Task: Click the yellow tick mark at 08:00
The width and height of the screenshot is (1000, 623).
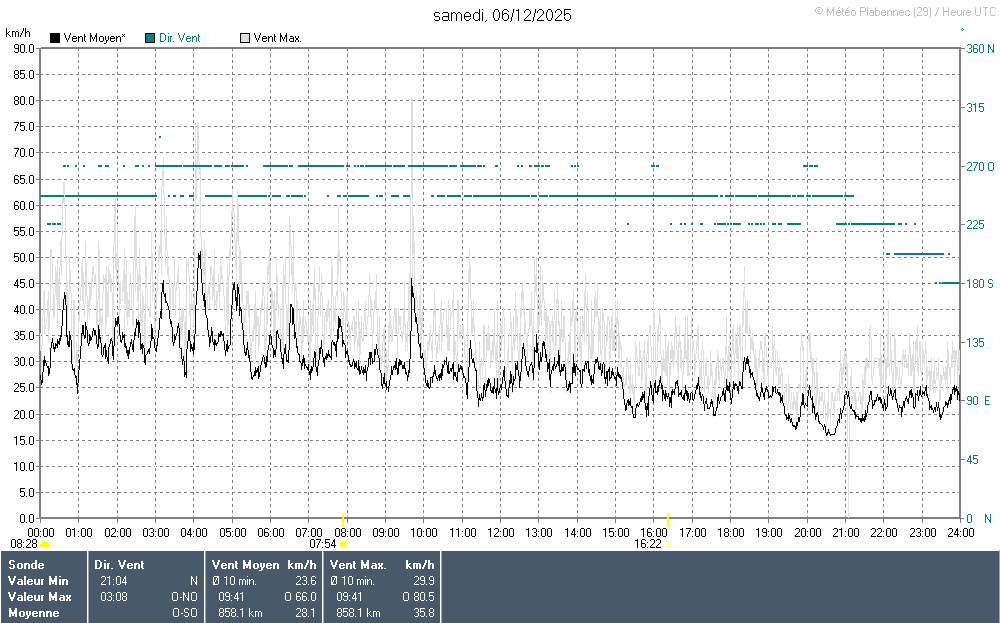Action: (x=343, y=520)
